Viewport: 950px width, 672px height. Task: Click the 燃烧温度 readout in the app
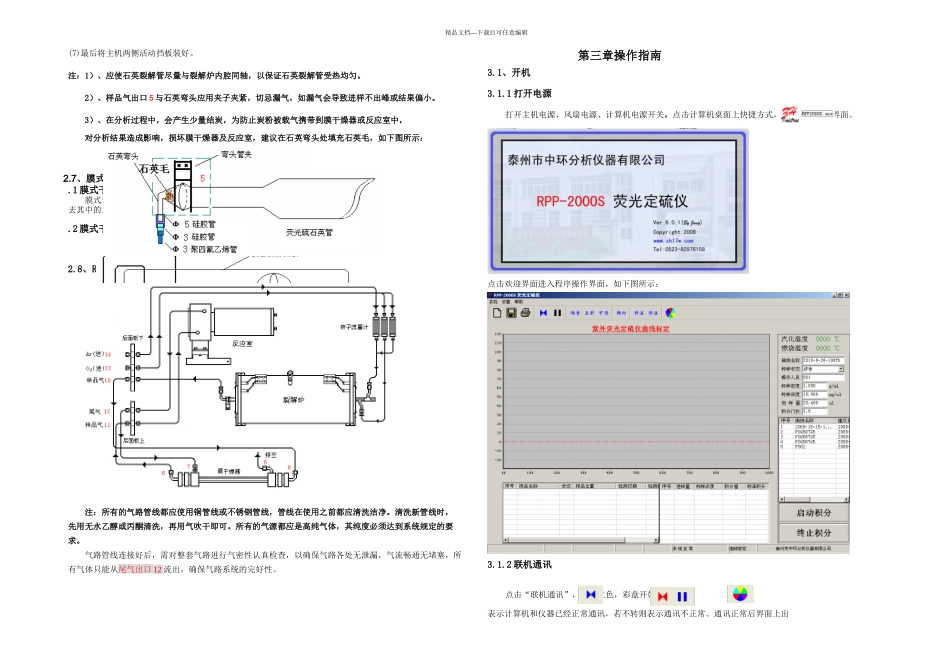point(811,348)
